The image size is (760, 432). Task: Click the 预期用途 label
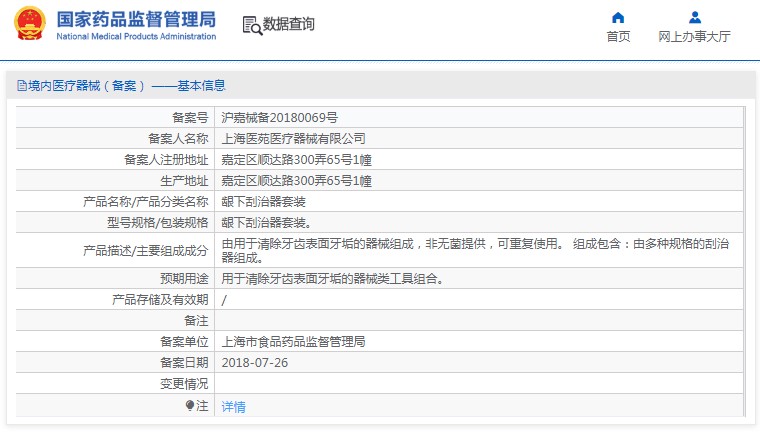coord(184,278)
